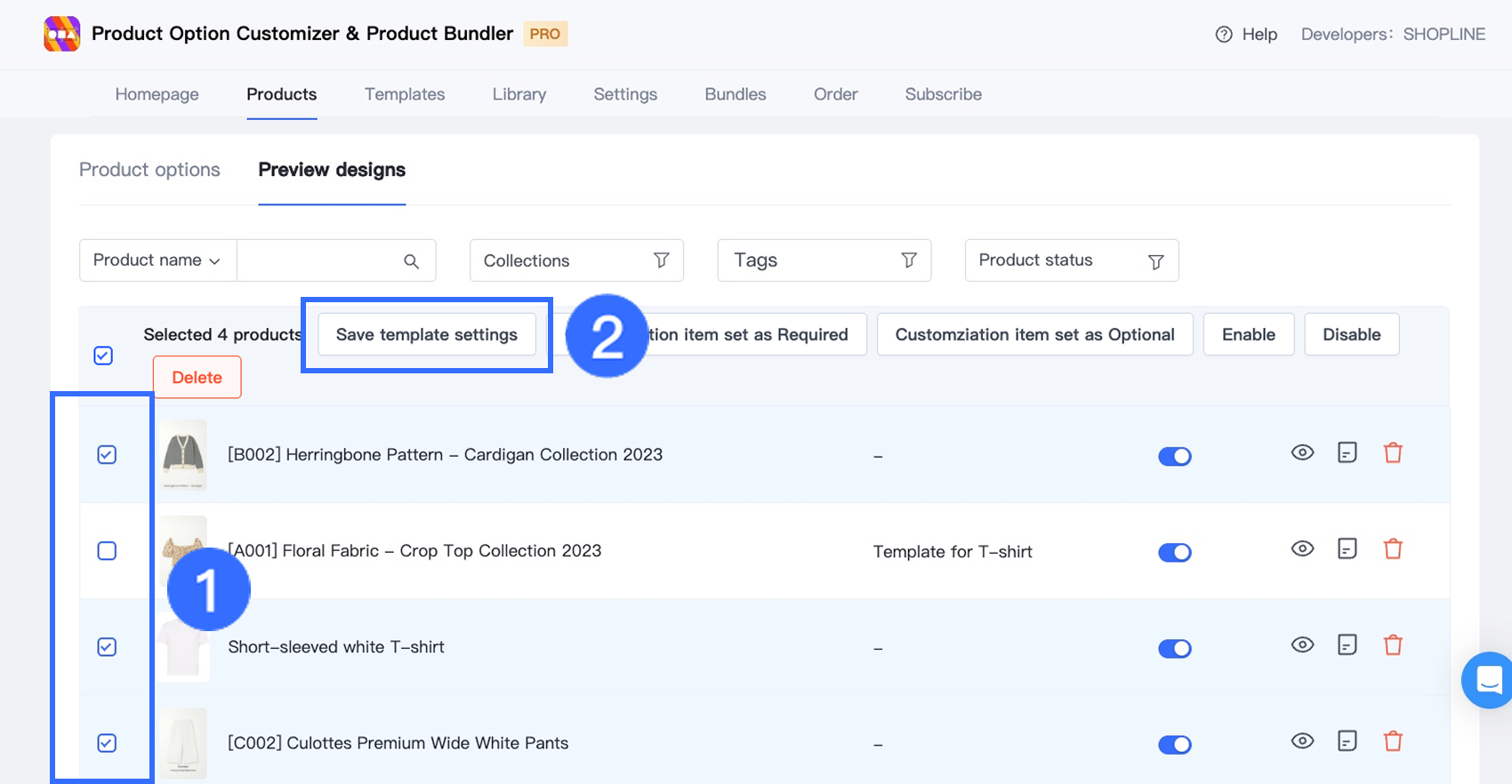Expand the Product name dropdown
The image size is (1512, 784).
157,260
